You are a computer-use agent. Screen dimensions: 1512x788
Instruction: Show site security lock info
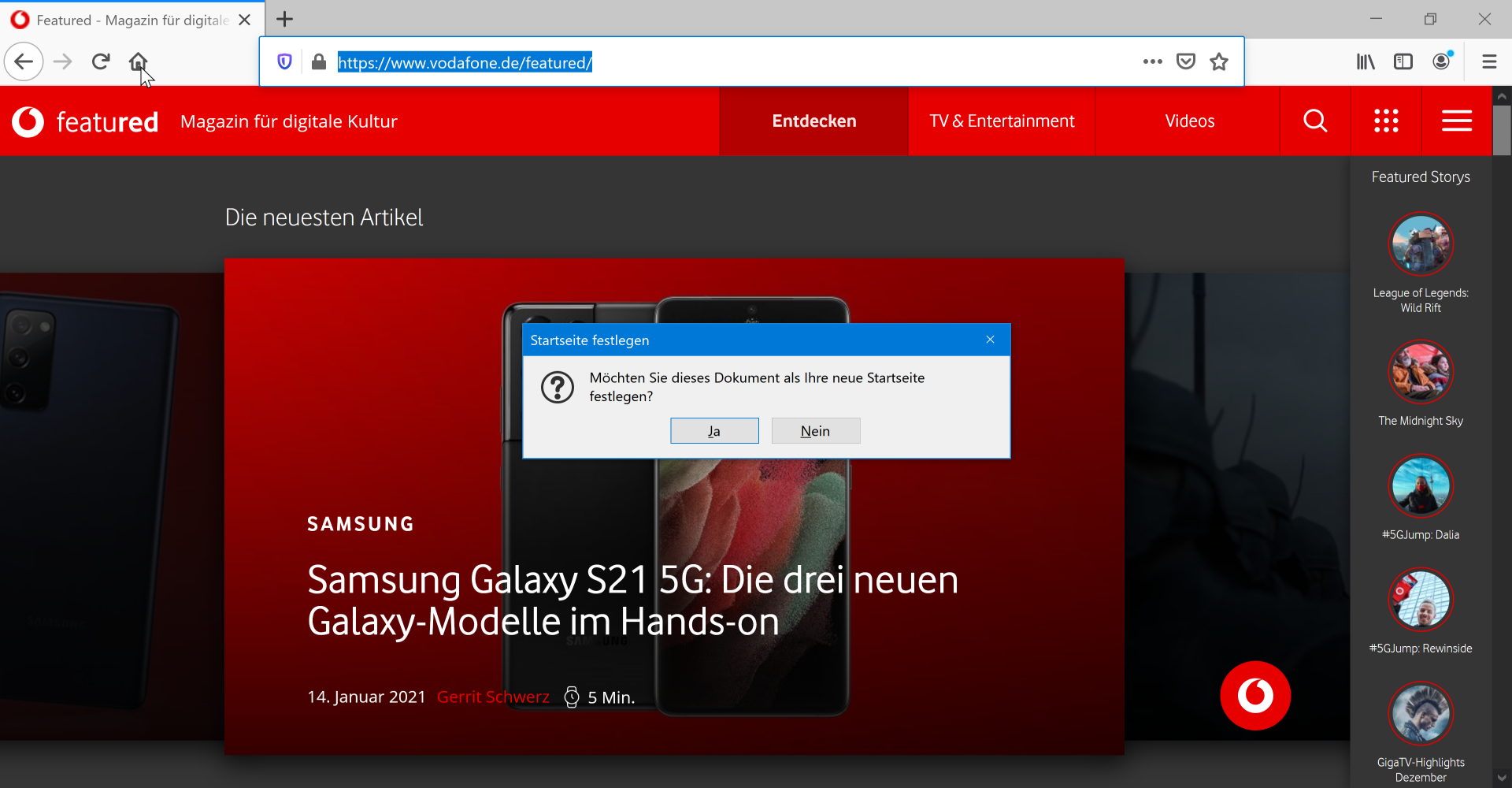318,61
